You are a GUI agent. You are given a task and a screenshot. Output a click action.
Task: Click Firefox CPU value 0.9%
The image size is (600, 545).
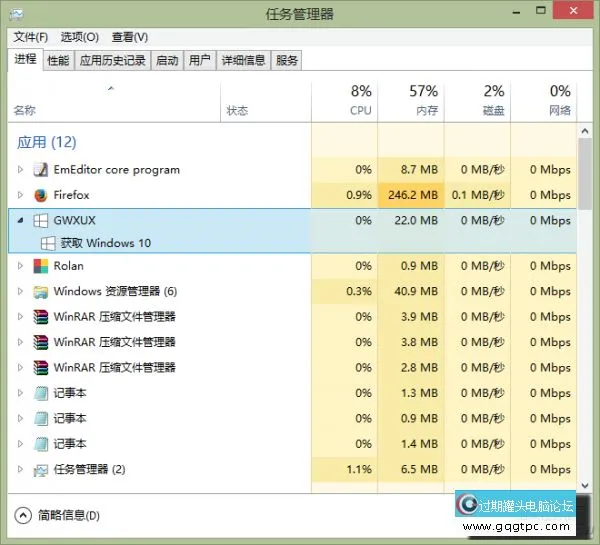click(359, 195)
